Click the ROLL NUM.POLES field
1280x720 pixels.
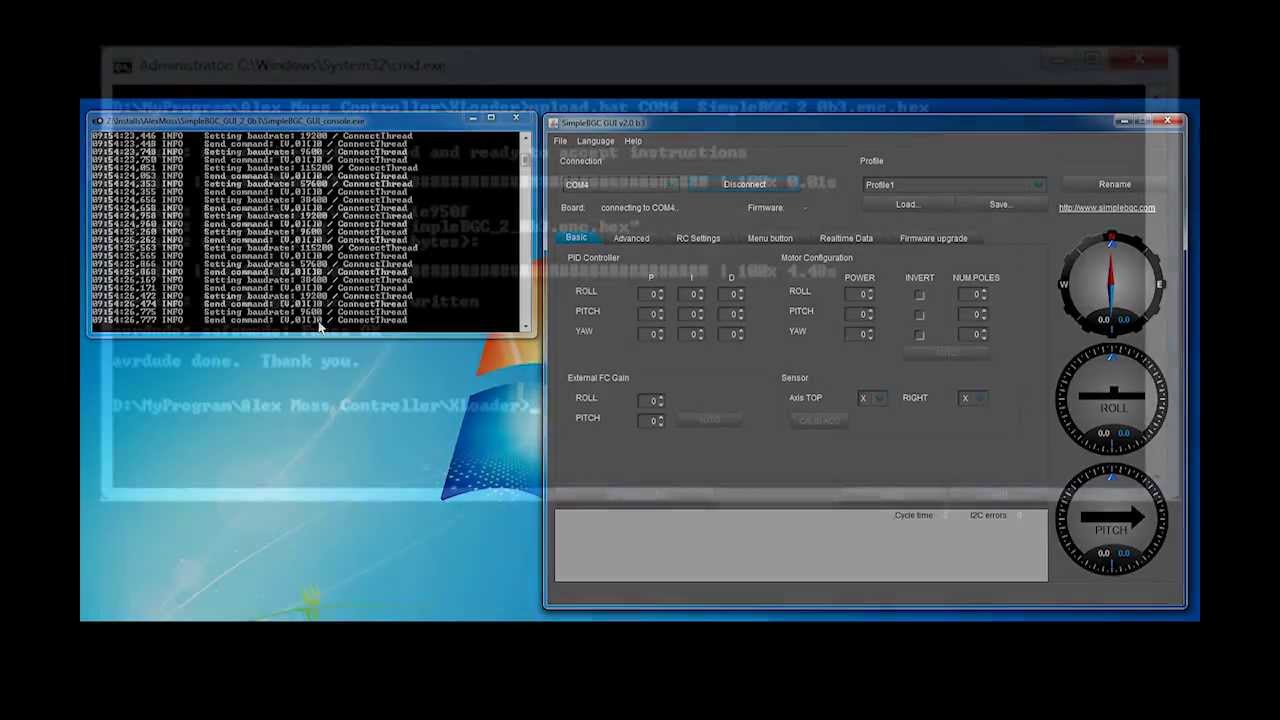(x=974, y=295)
